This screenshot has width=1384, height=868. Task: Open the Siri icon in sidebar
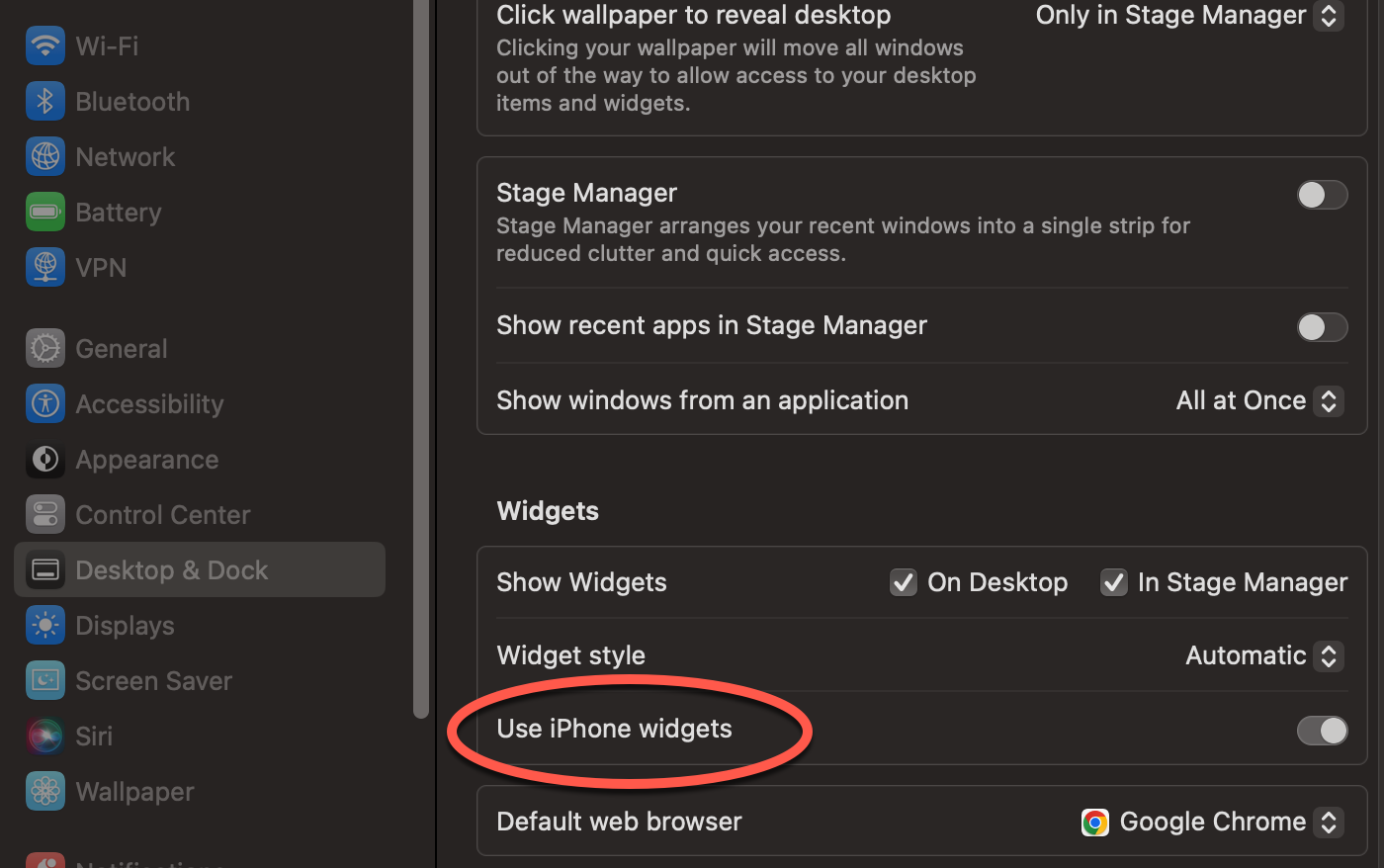(45, 737)
